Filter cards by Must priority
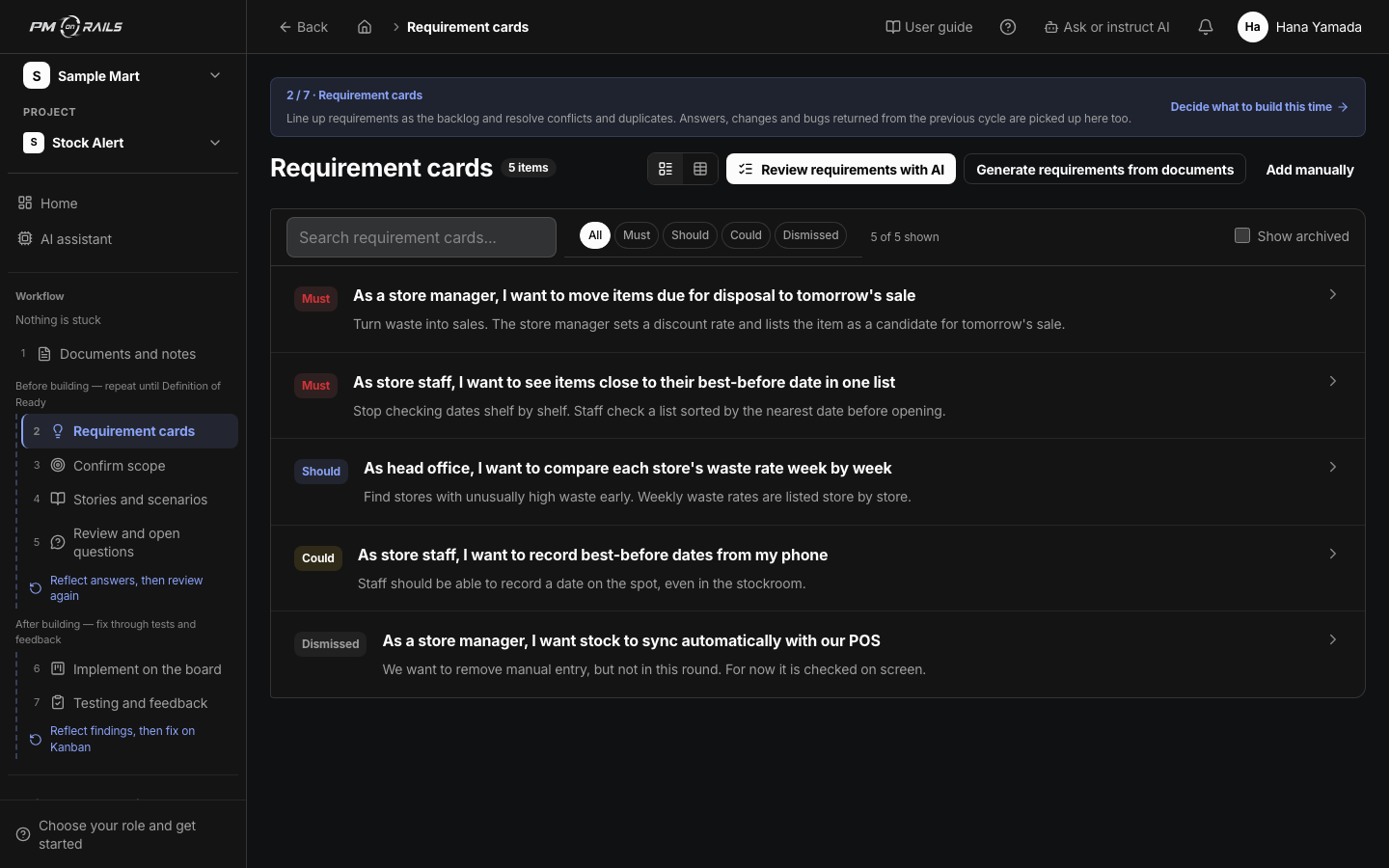This screenshot has width=1389, height=868. click(637, 235)
